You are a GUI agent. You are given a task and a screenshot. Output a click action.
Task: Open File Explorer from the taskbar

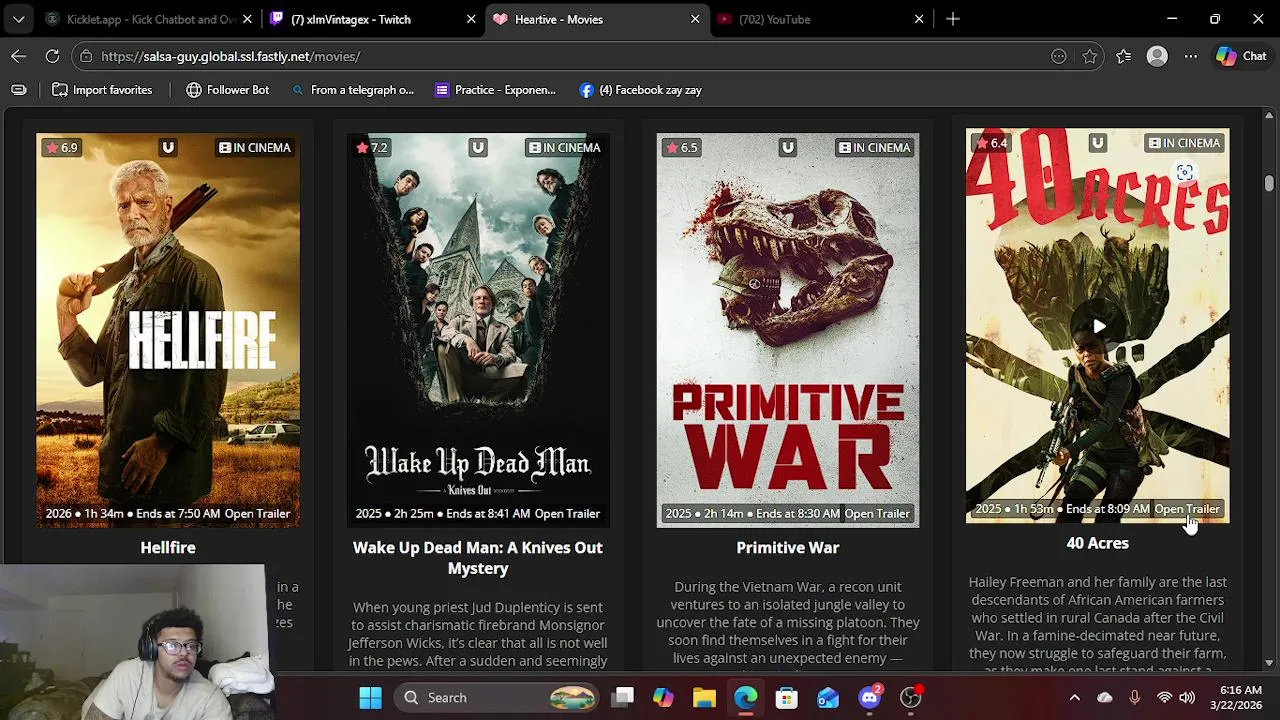tap(704, 697)
